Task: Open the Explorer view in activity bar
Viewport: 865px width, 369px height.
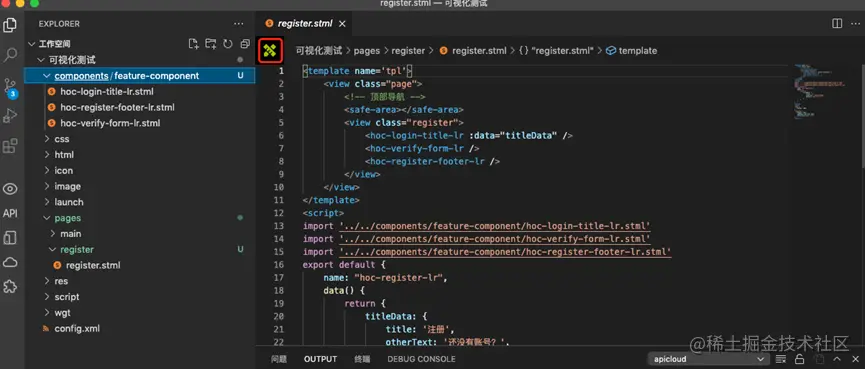Action: coord(10,25)
